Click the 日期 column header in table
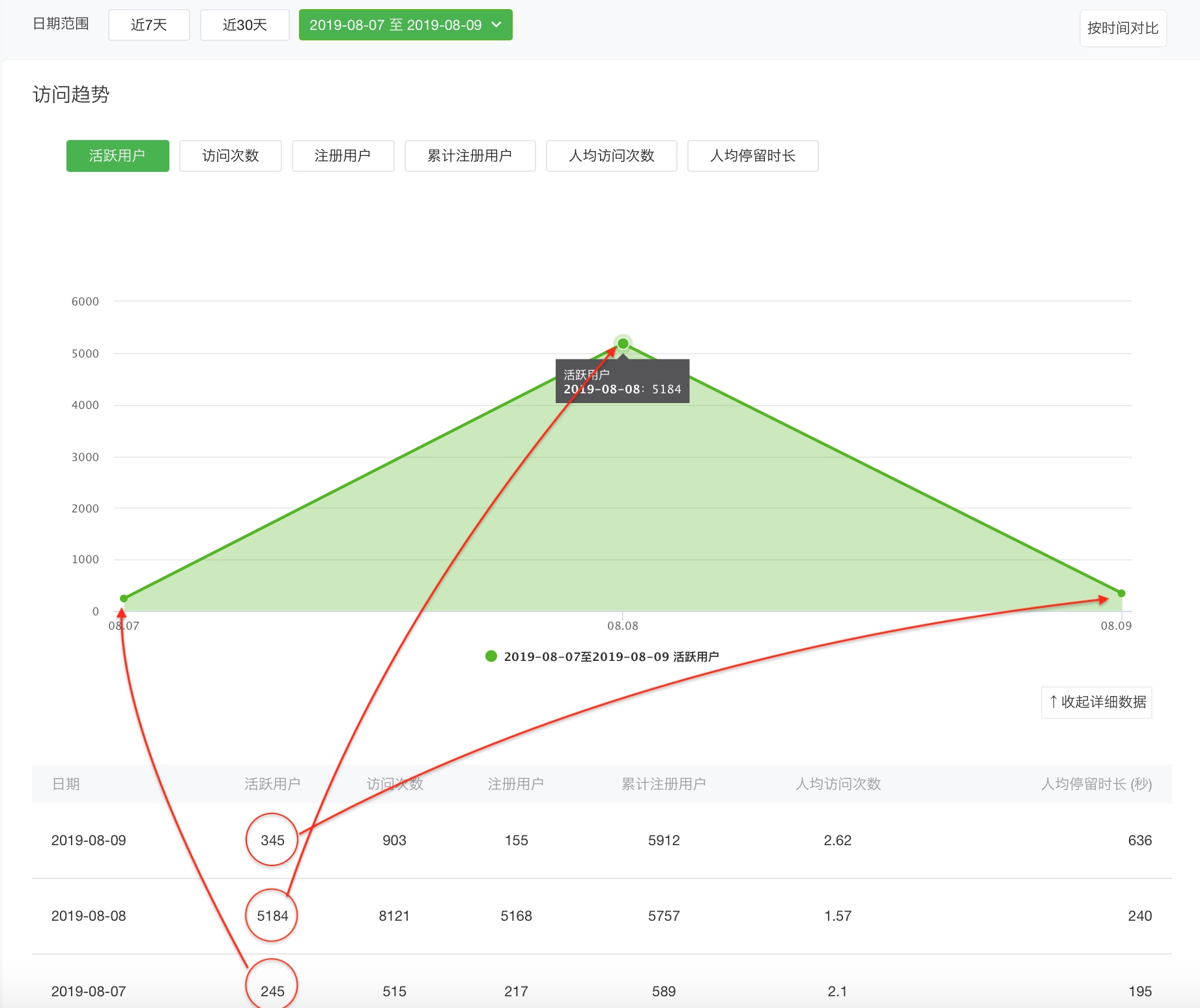This screenshot has width=1200, height=1008. click(x=66, y=784)
